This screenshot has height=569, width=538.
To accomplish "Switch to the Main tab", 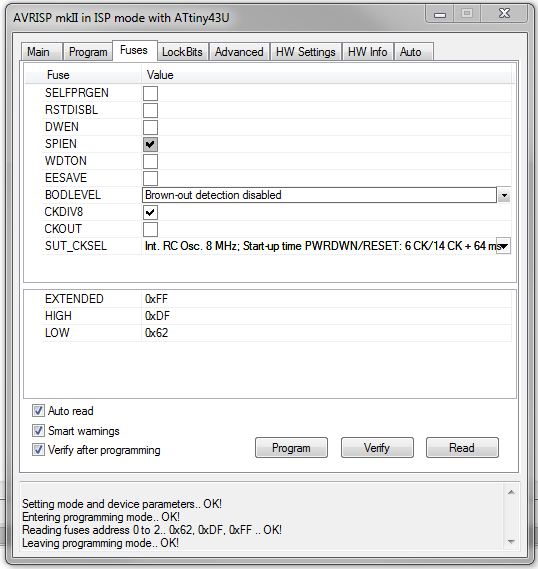I will coord(41,52).
